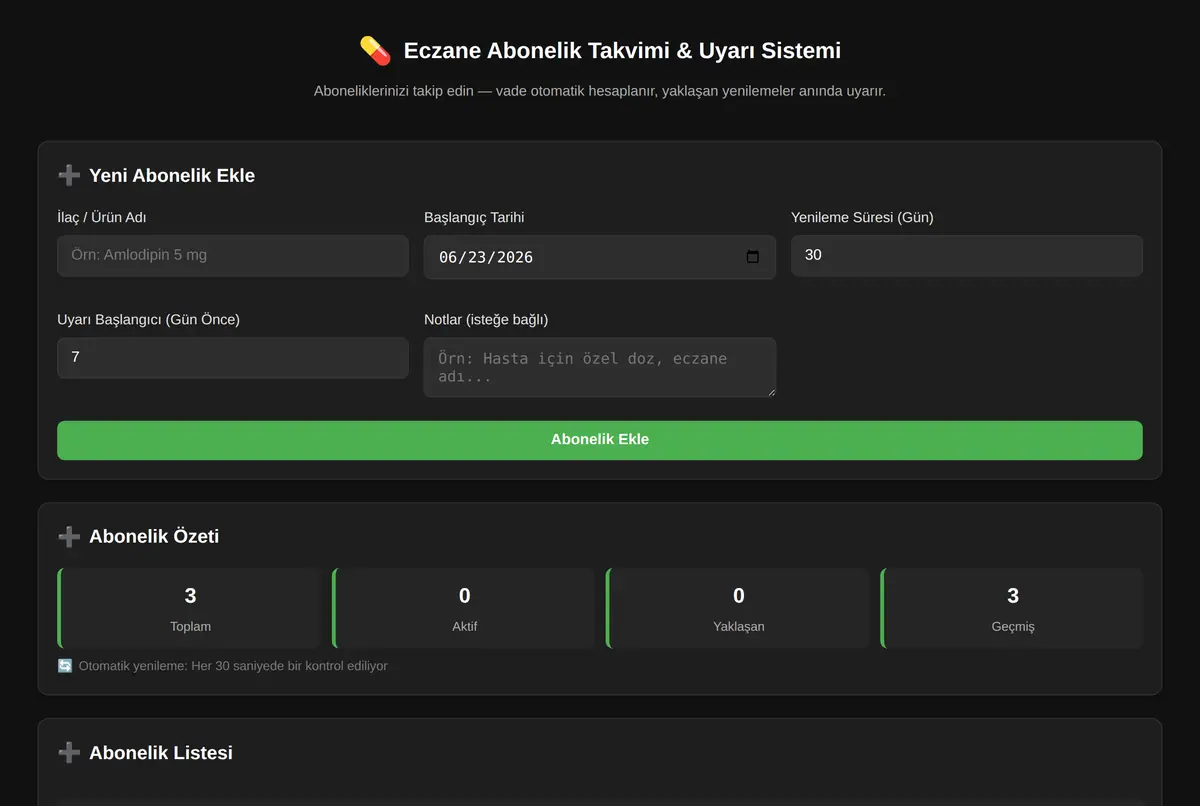The height and width of the screenshot is (806, 1200).
Task: Click the pill icon in the page title
Action: click(x=375, y=50)
